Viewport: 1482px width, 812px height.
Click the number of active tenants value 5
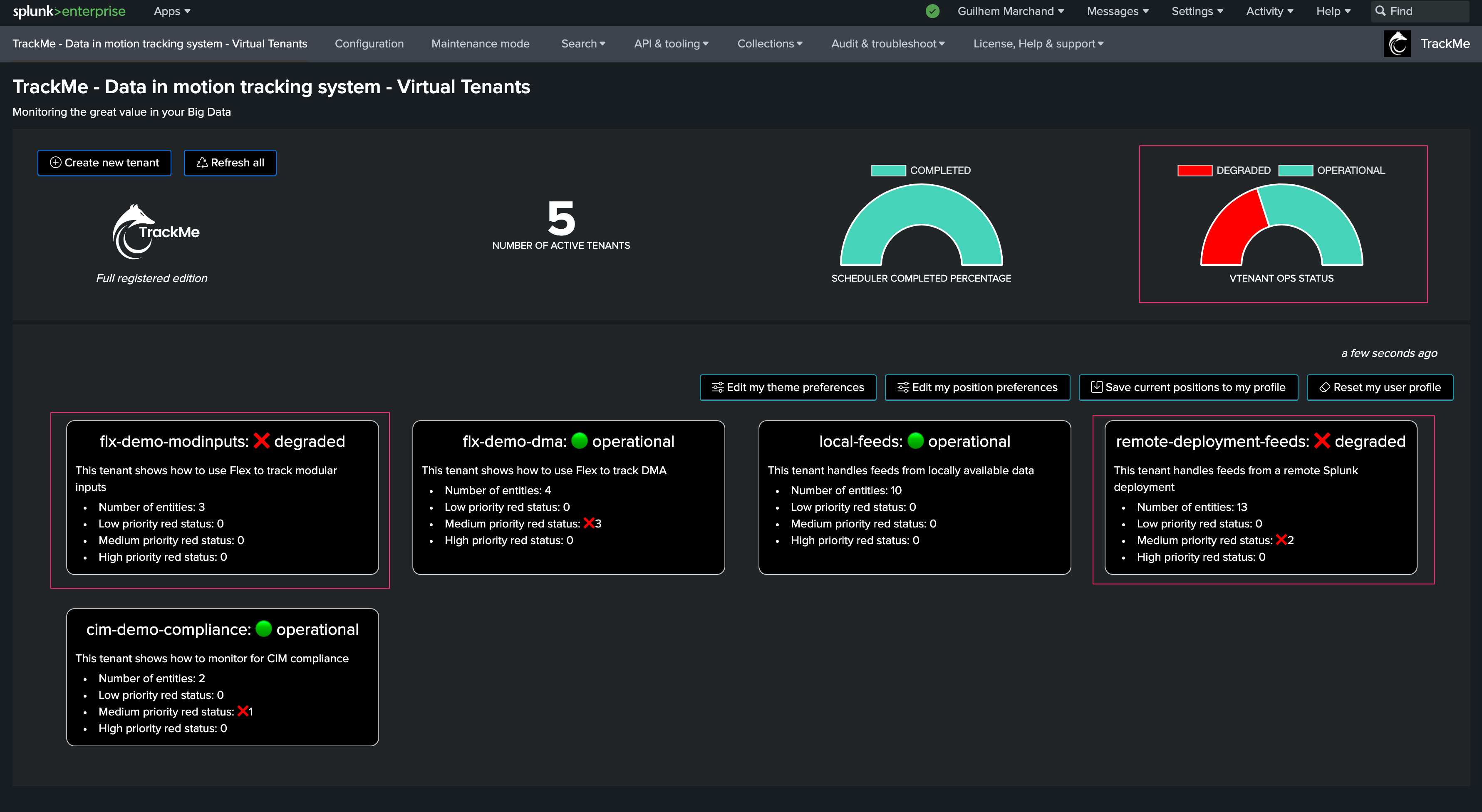pos(561,218)
